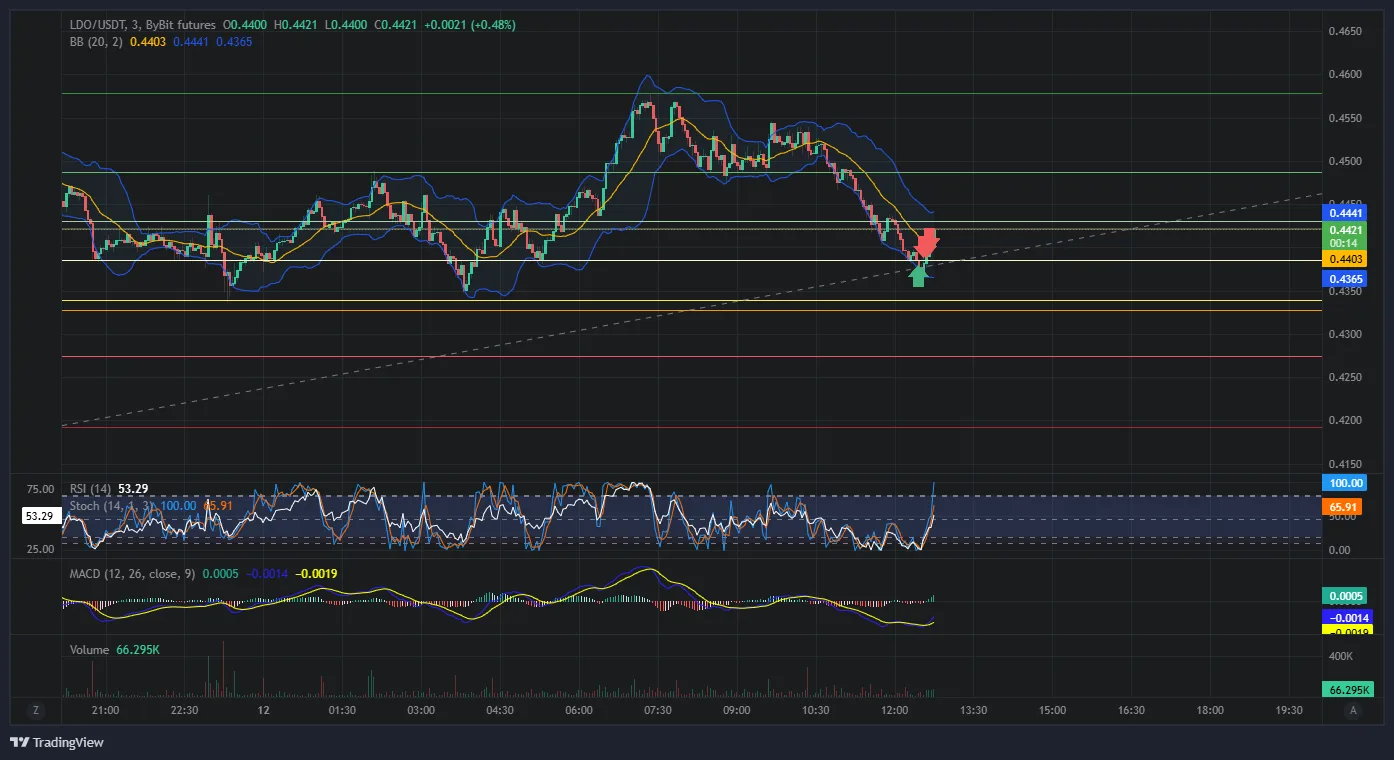Select the green up arrow marker on chart
The height and width of the screenshot is (760, 1394).
tap(919, 275)
